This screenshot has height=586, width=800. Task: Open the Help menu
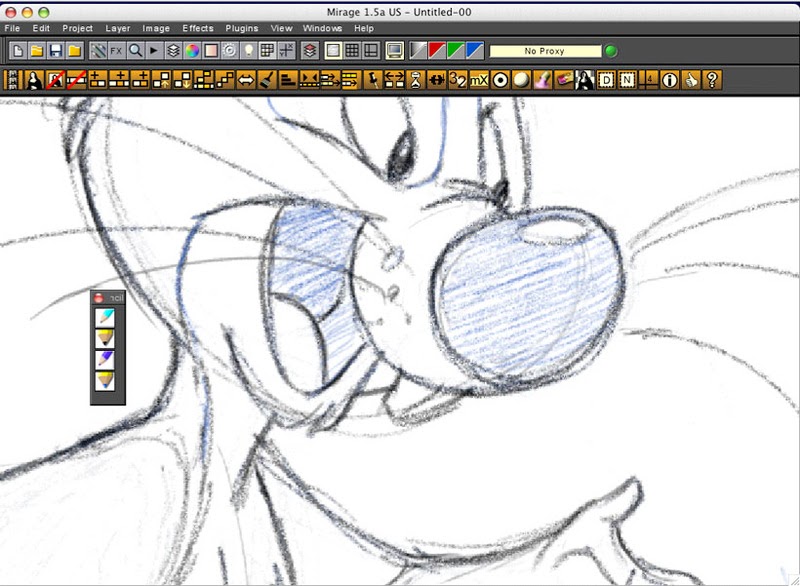(x=364, y=28)
